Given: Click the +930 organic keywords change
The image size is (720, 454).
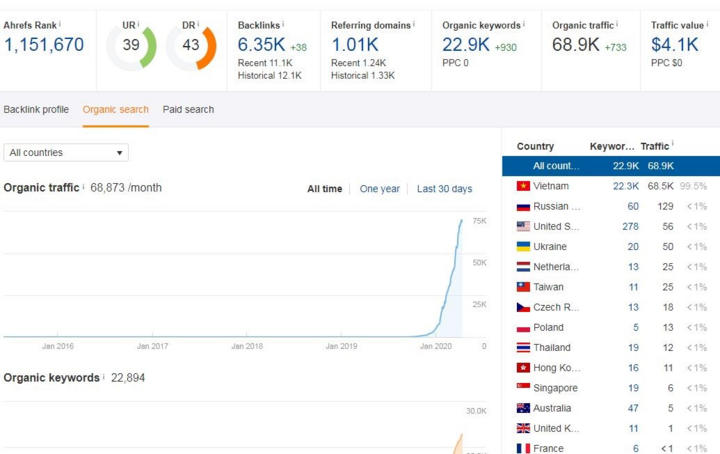Looking at the screenshot, I should pyautogui.click(x=506, y=47).
